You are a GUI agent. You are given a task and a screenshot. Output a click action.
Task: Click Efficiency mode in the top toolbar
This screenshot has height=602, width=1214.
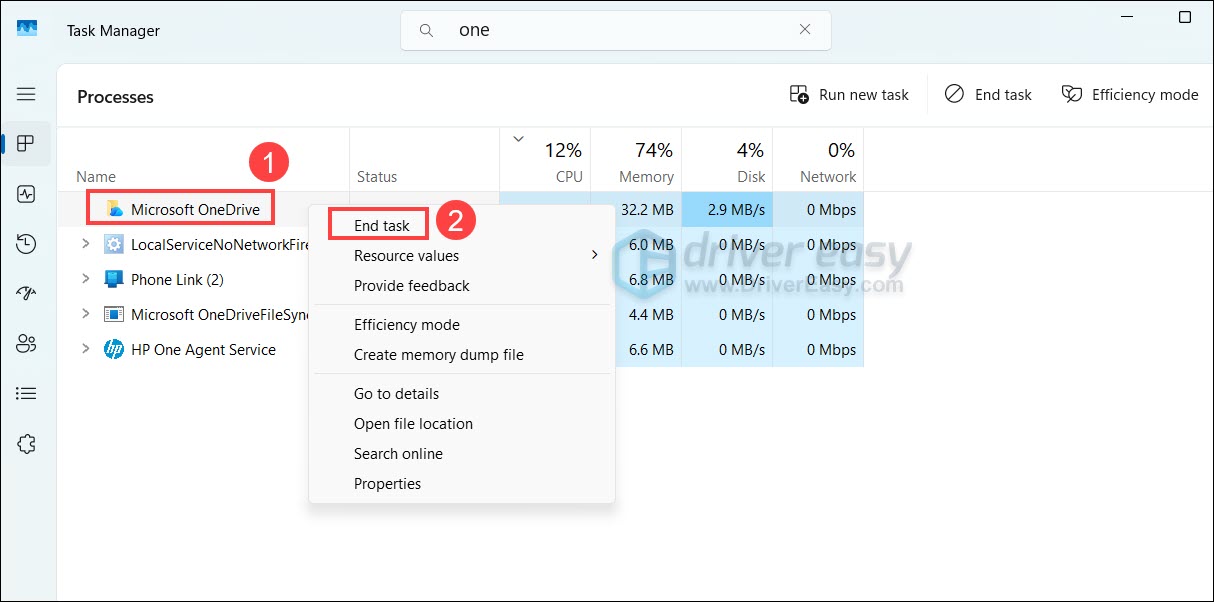coord(1129,95)
